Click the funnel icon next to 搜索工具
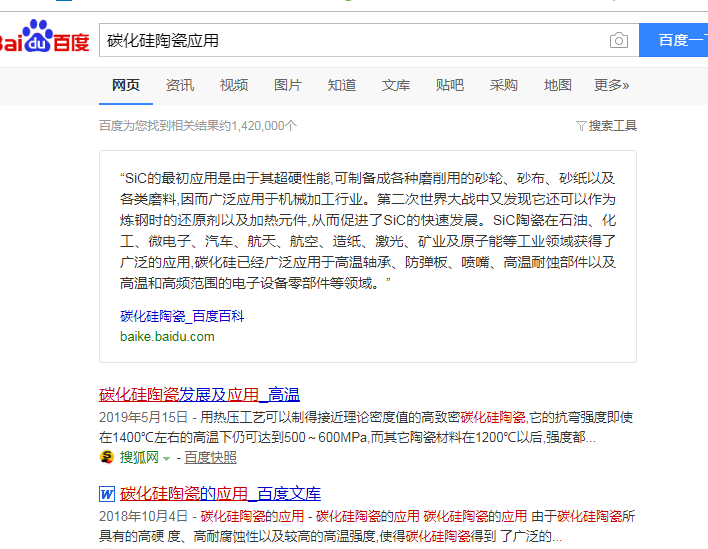The width and height of the screenshot is (708, 549). coord(581,126)
